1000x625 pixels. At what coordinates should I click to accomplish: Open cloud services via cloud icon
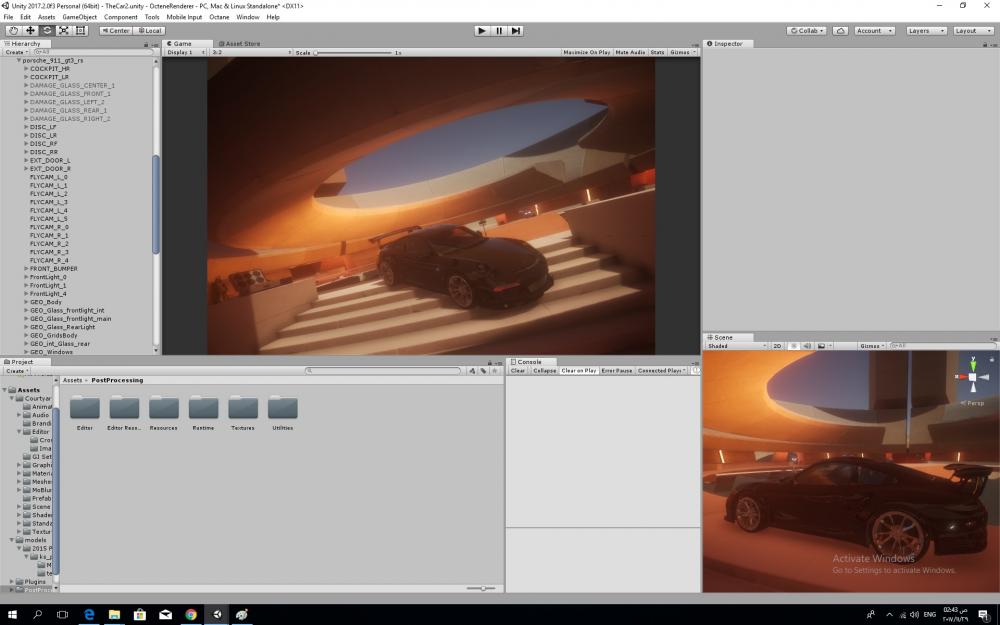(840, 31)
